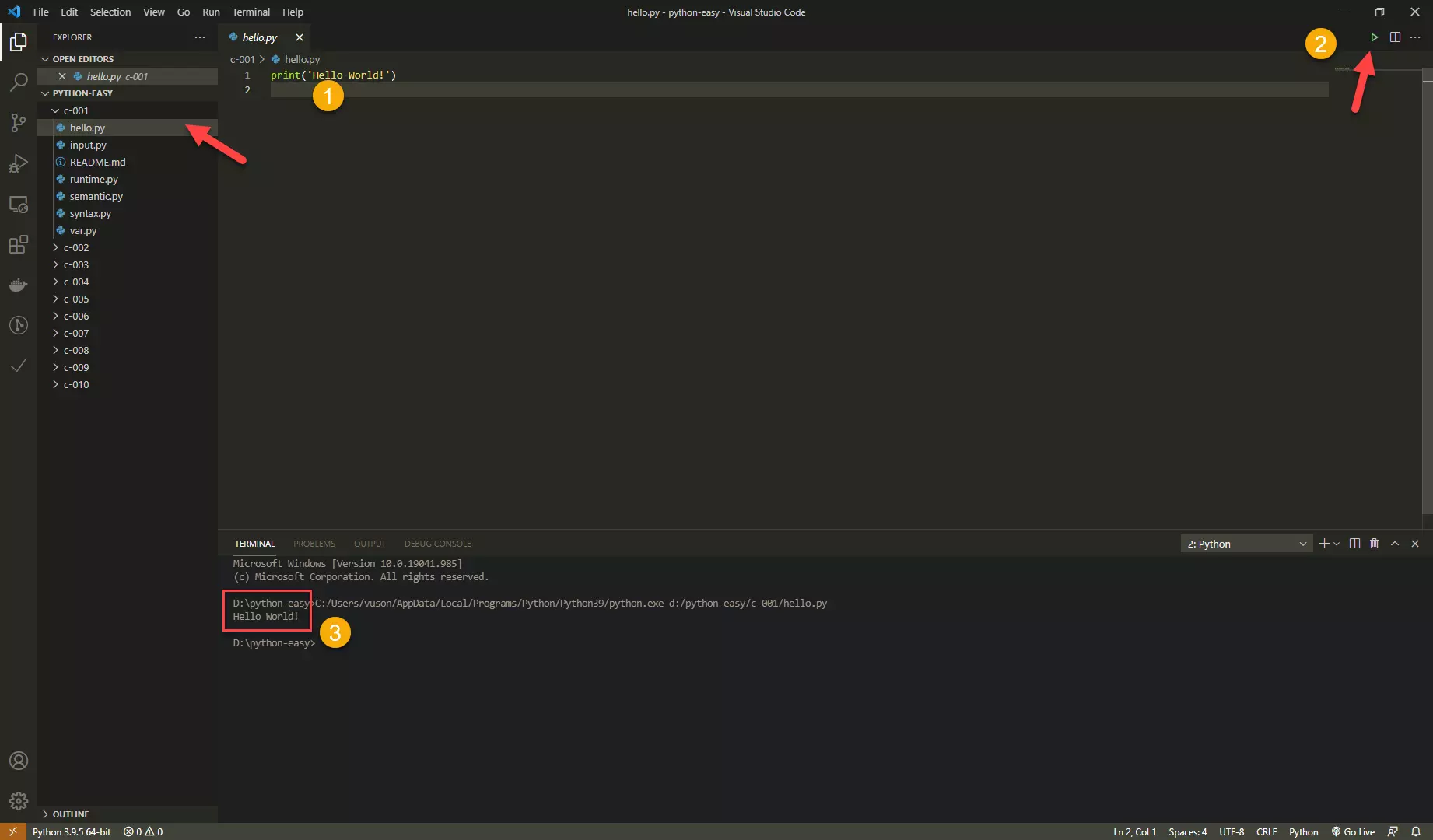Click Go Live in status bar
This screenshot has width=1433, height=840.
[1353, 831]
